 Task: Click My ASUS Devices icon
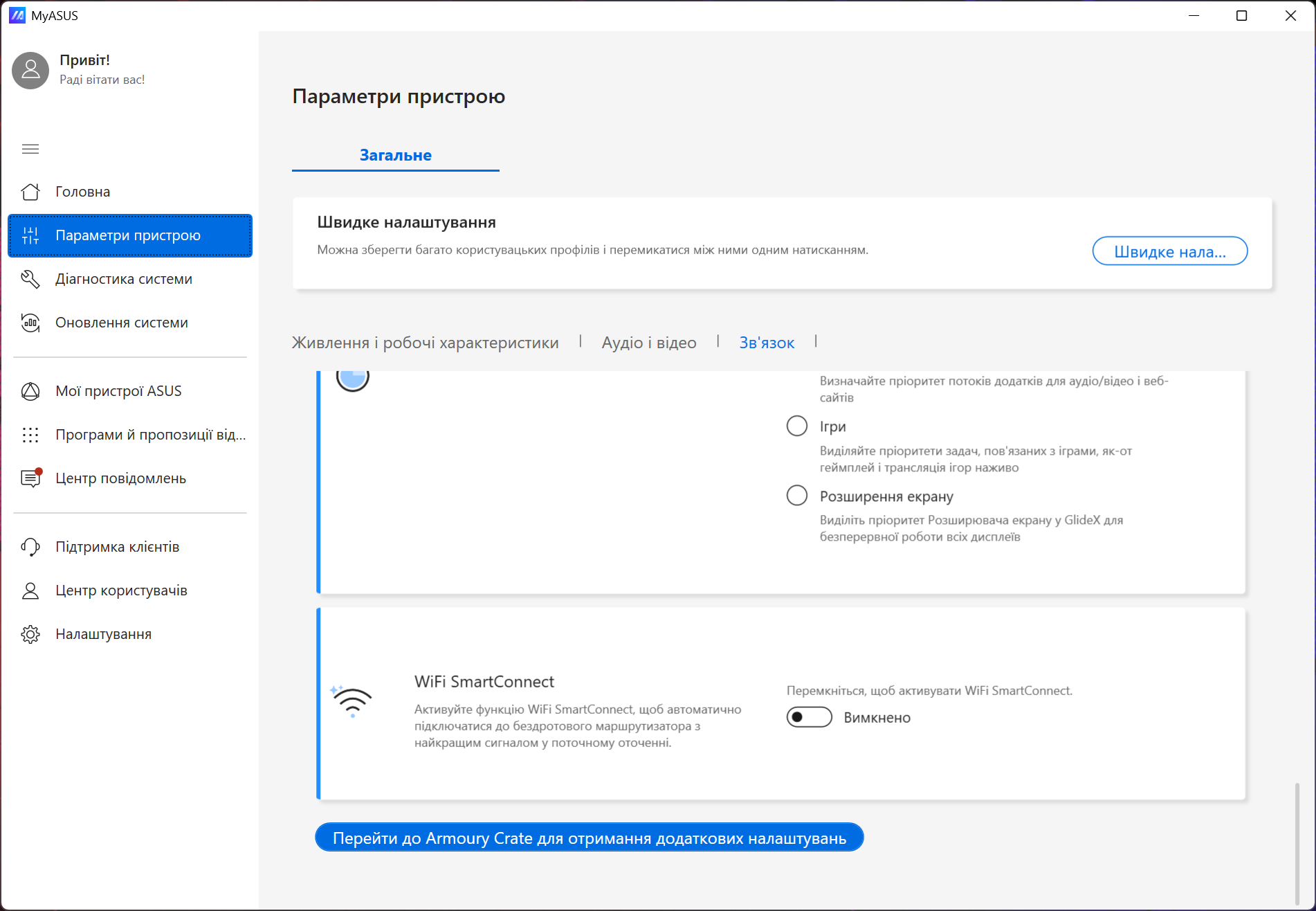[30, 391]
